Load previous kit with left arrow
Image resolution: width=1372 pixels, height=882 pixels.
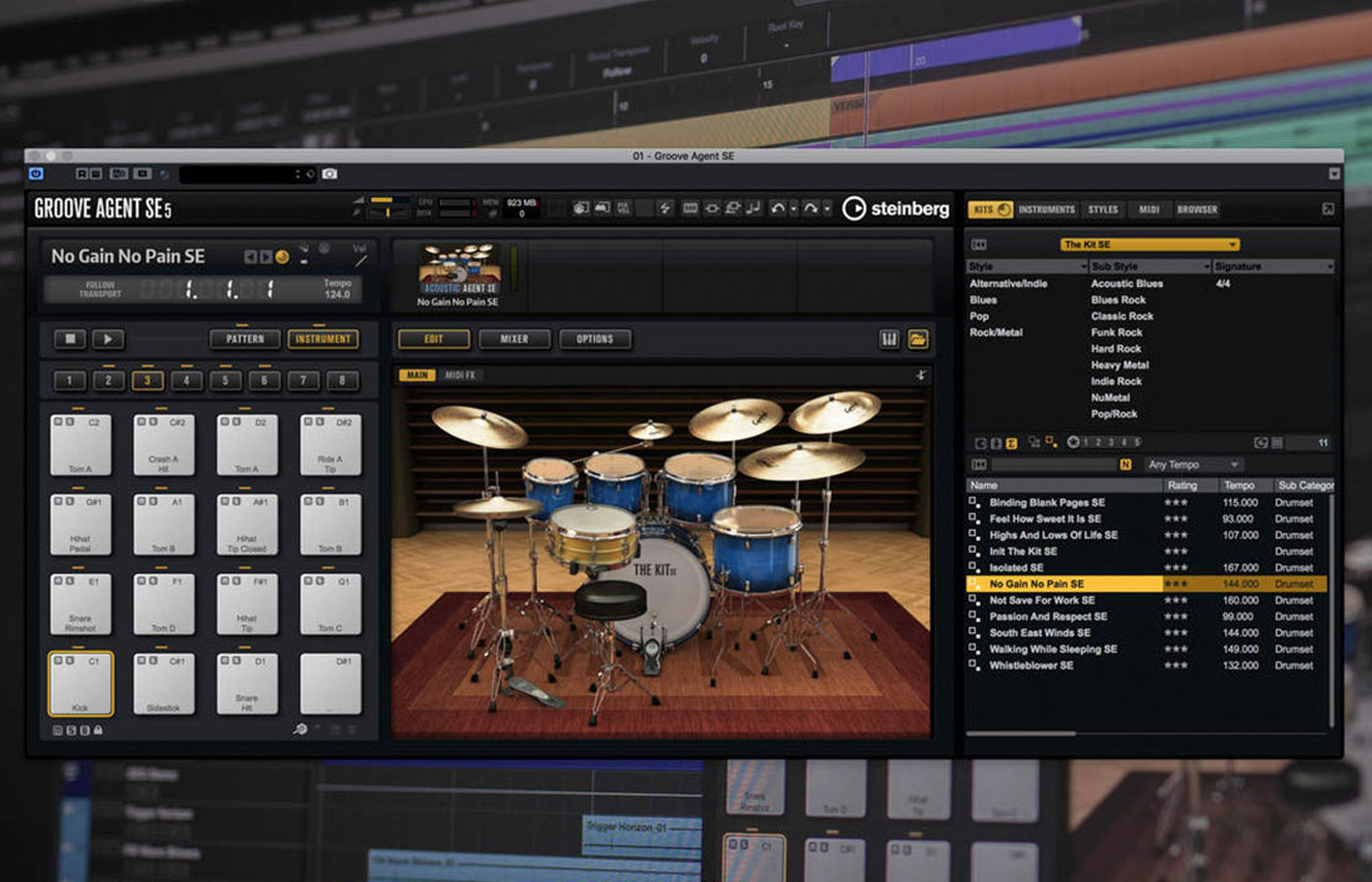click(x=250, y=257)
